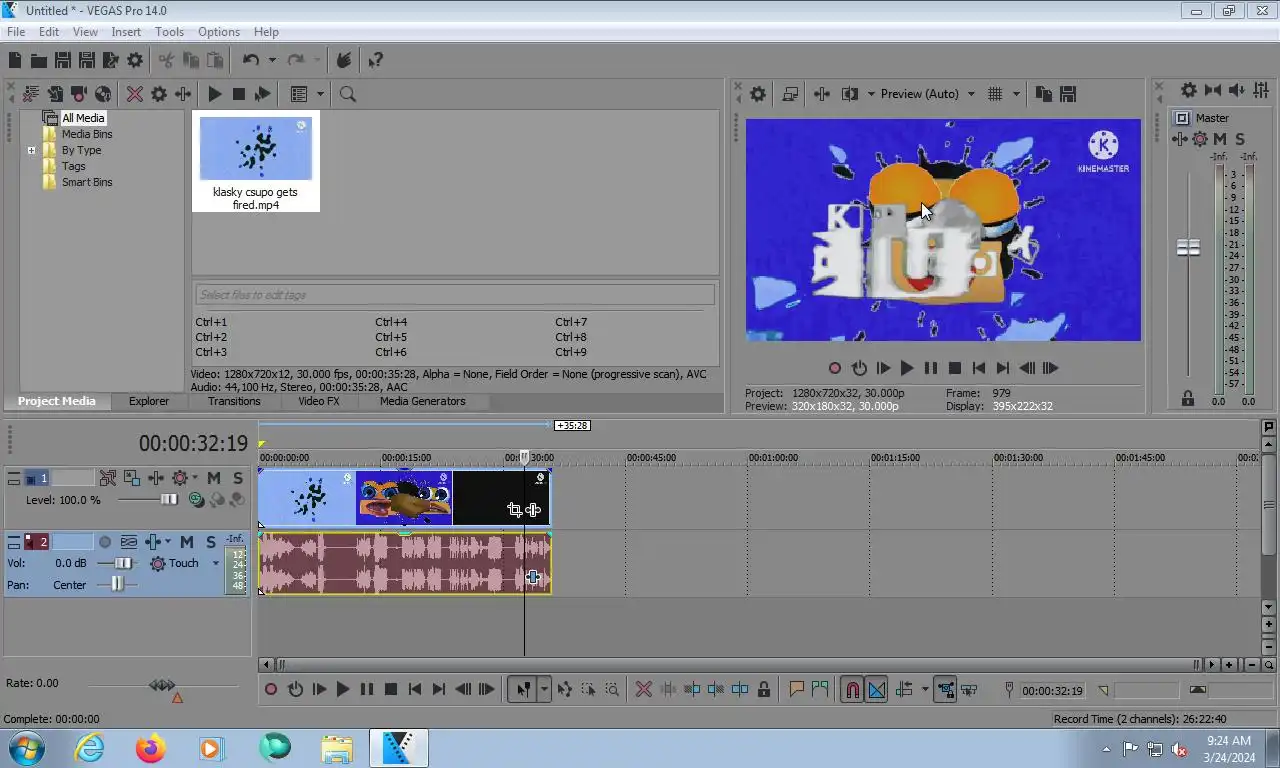
Task: Open the Options menu
Action: (218, 32)
